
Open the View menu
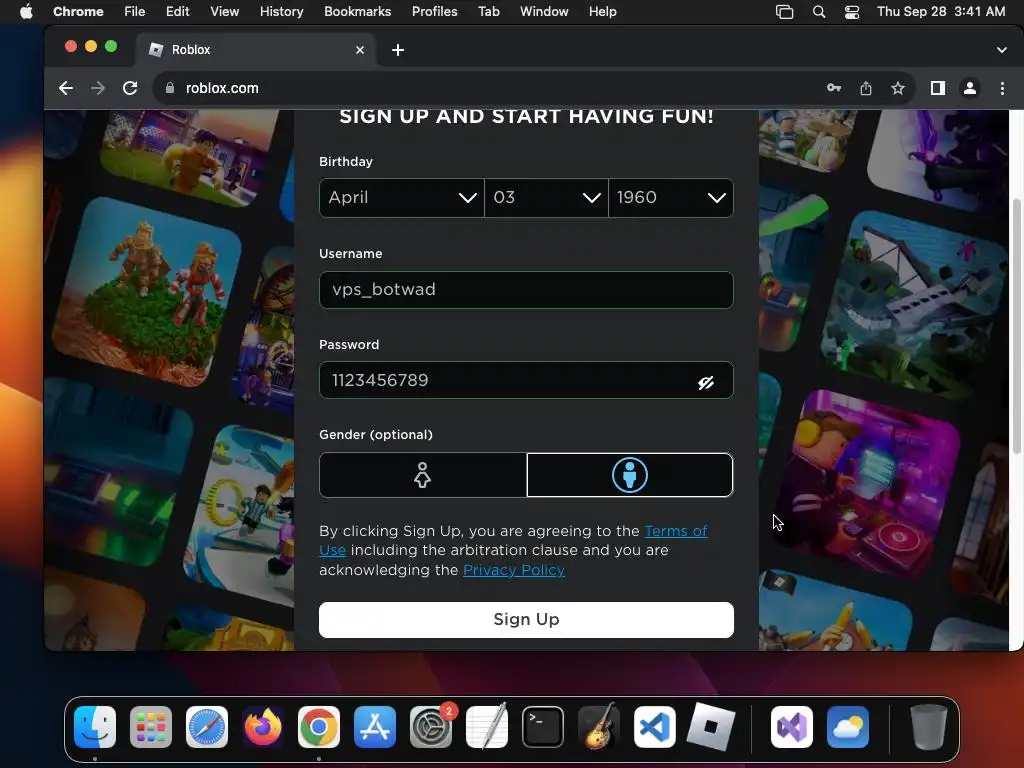(225, 12)
